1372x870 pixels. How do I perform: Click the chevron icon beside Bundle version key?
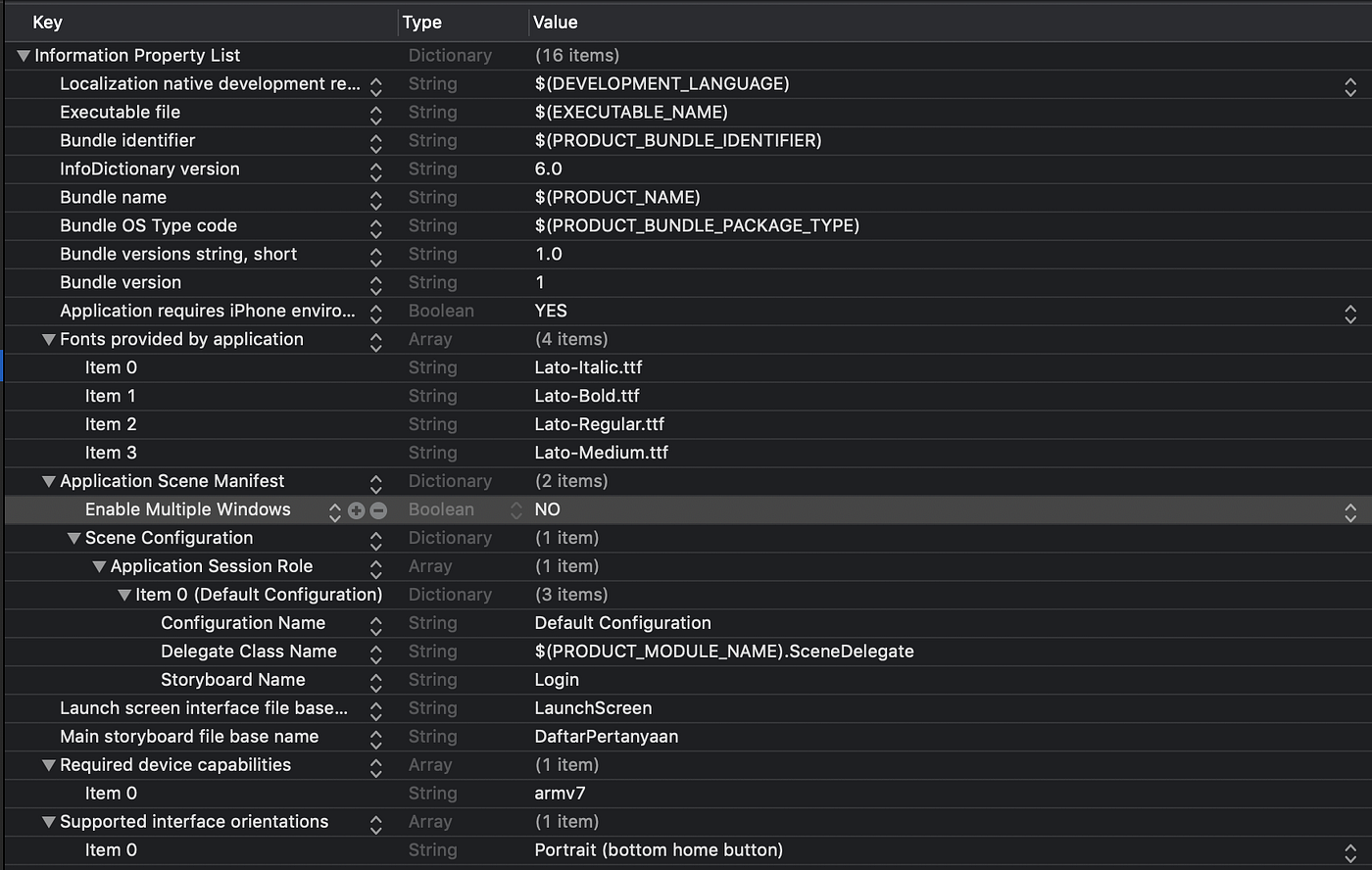tap(376, 282)
